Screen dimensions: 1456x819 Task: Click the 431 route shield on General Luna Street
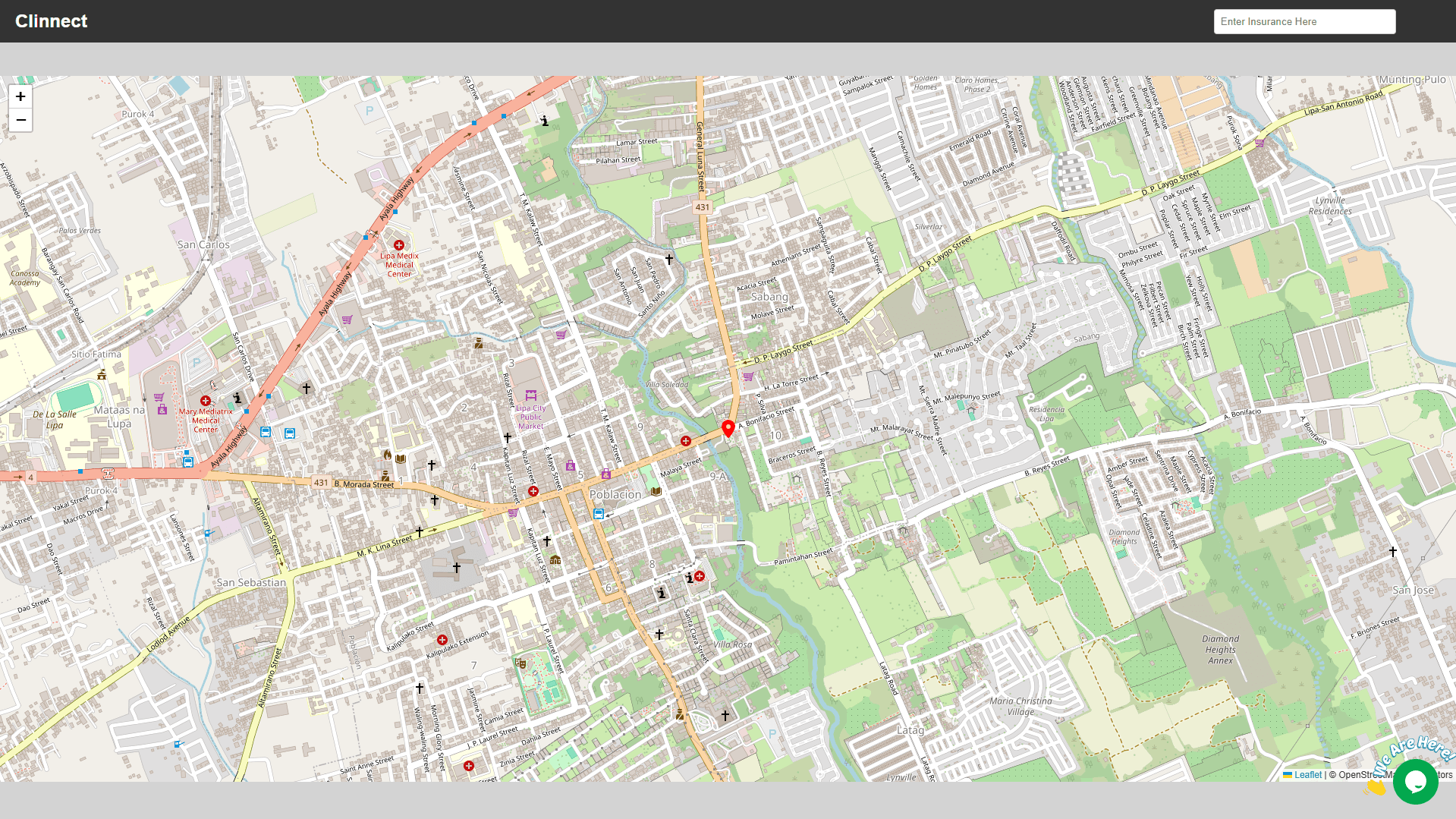[x=703, y=207]
